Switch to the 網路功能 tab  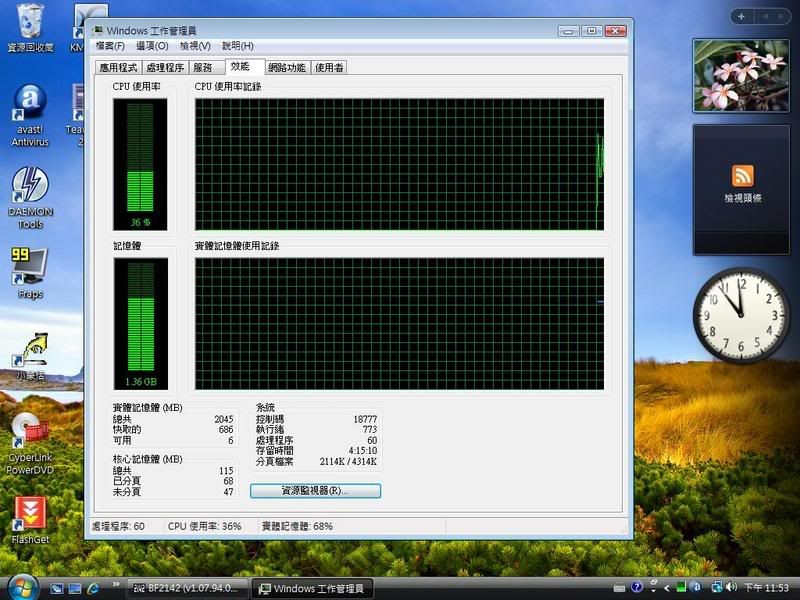pyautogui.click(x=289, y=68)
